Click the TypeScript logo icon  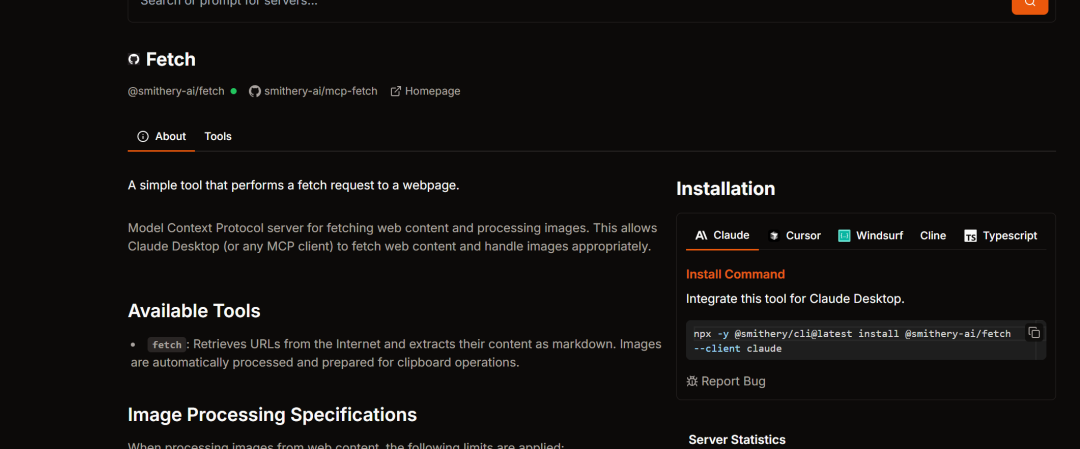tap(970, 236)
